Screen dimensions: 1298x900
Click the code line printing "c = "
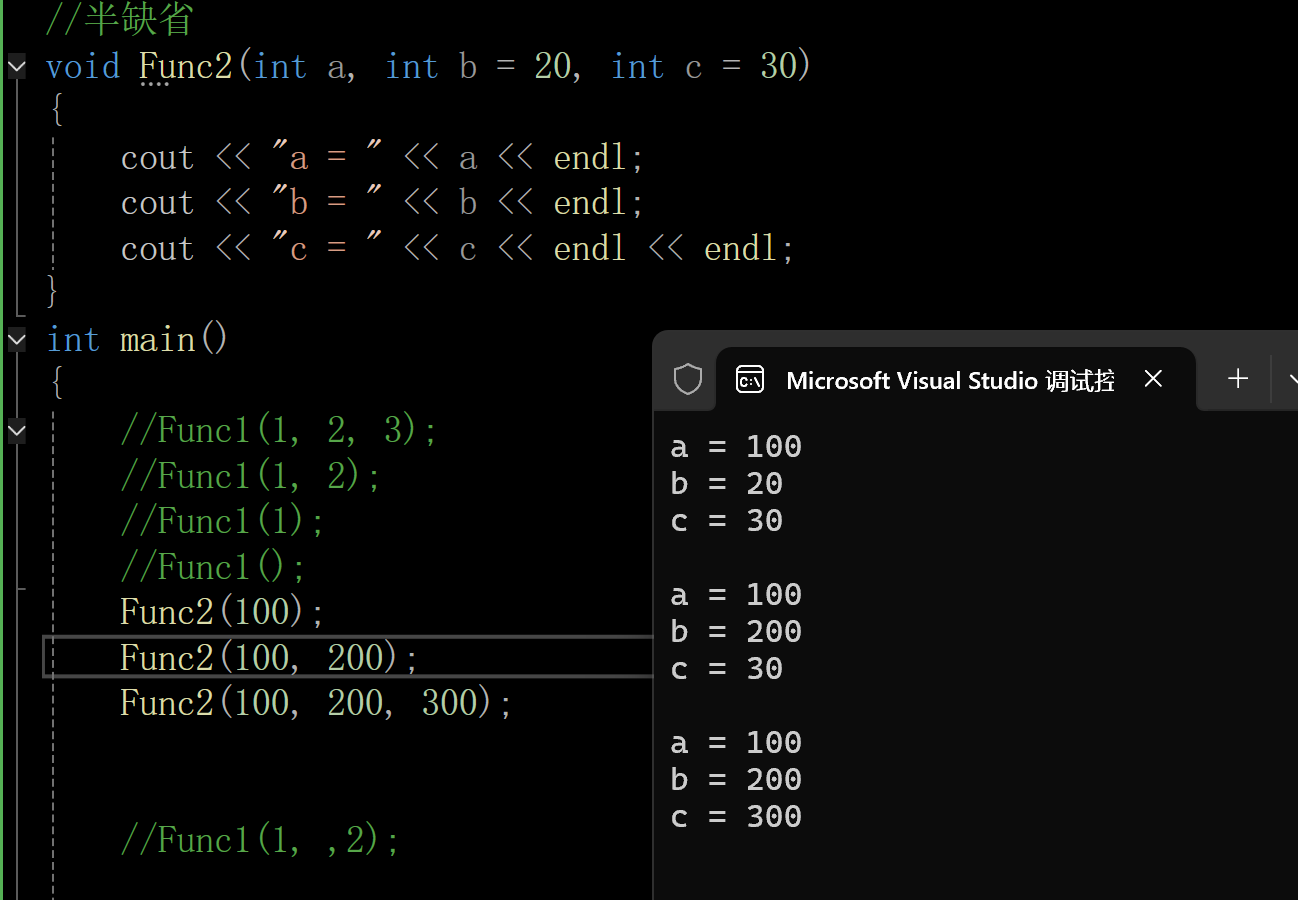click(458, 249)
